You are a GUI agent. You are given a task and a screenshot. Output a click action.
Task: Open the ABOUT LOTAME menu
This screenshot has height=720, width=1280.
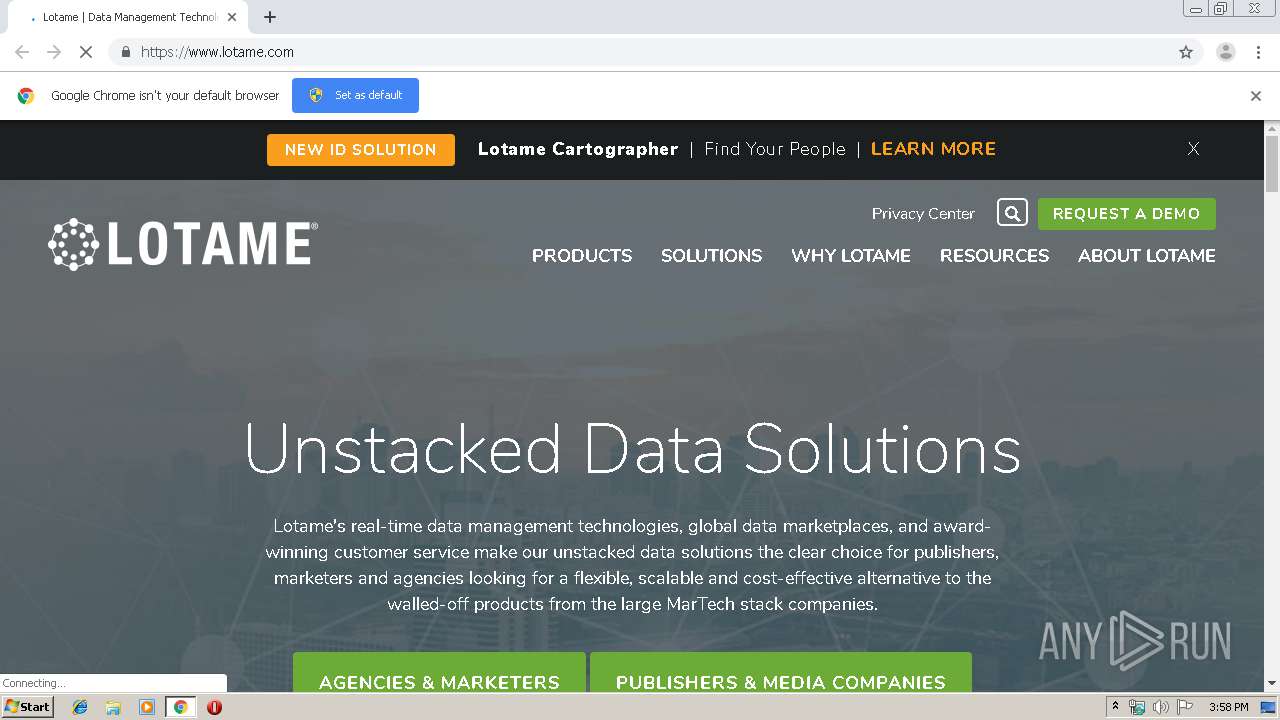pyautogui.click(x=1147, y=256)
